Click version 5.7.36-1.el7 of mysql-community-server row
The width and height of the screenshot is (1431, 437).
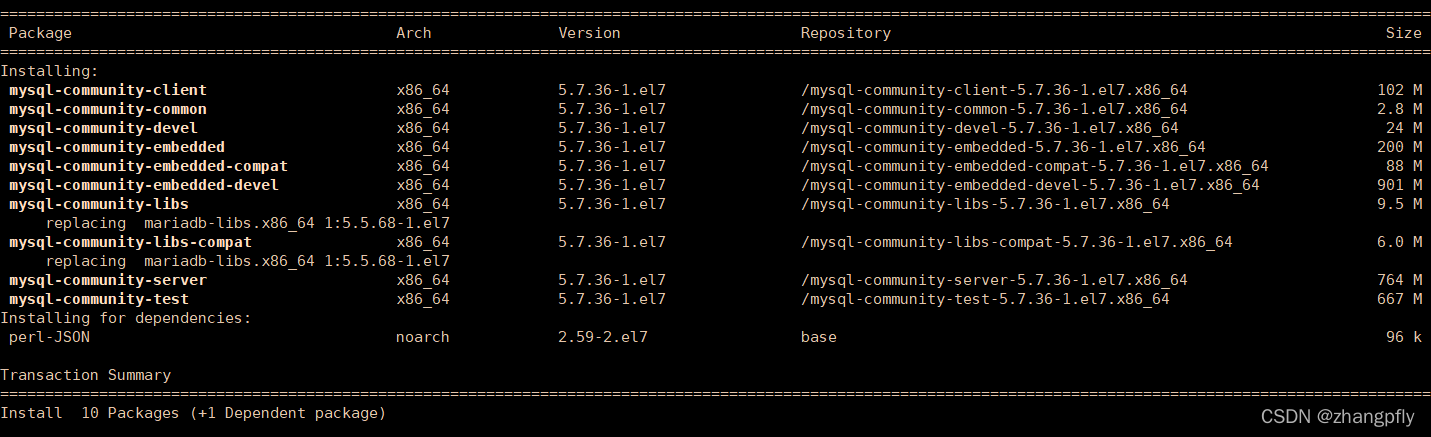point(612,280)
